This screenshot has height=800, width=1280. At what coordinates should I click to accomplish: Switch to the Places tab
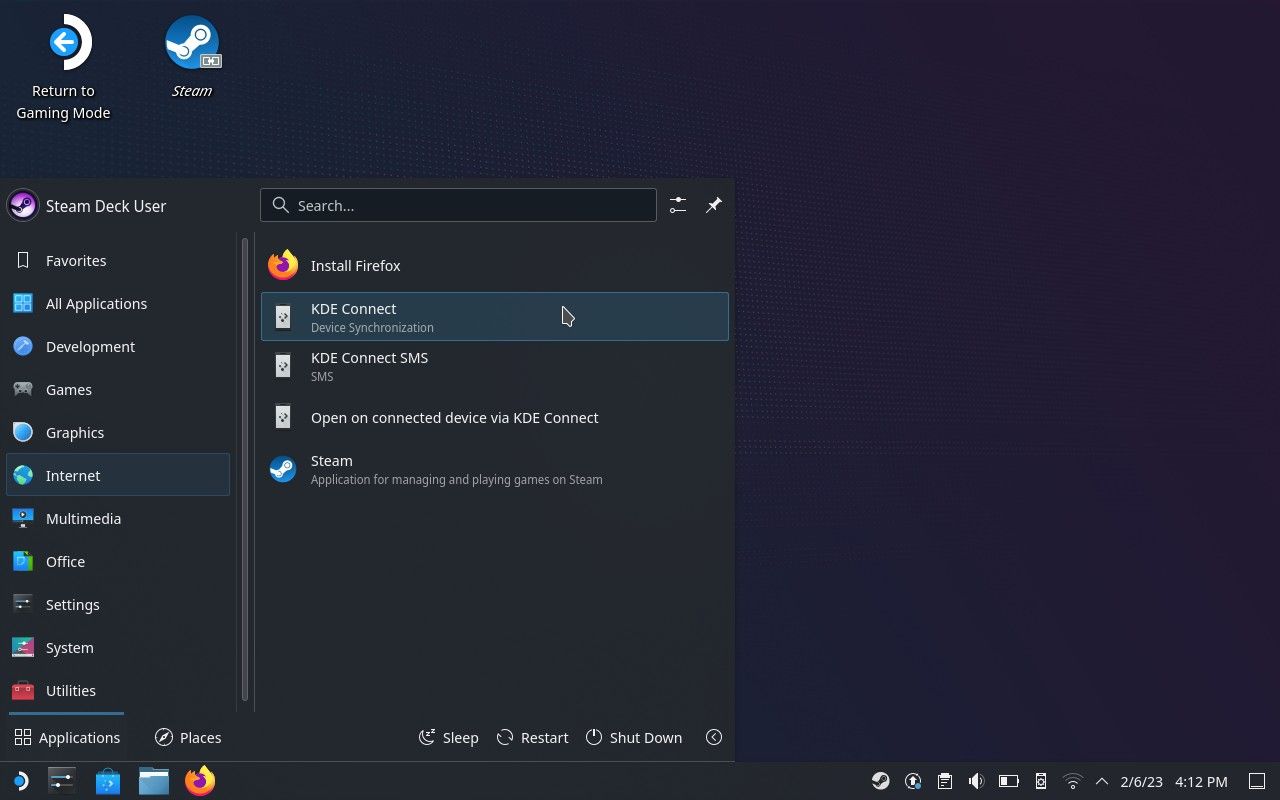[x=188, y=737]
